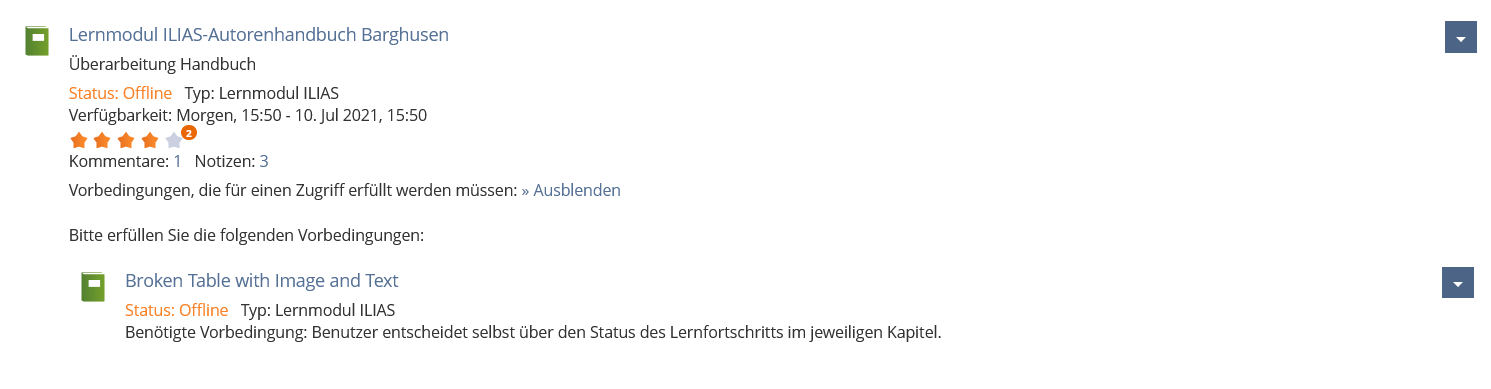Click Status: Offline of the Autorenhandbuch module
This screenshot has height=389, width=1491.
pyautogui.click(x=120, y=93)
